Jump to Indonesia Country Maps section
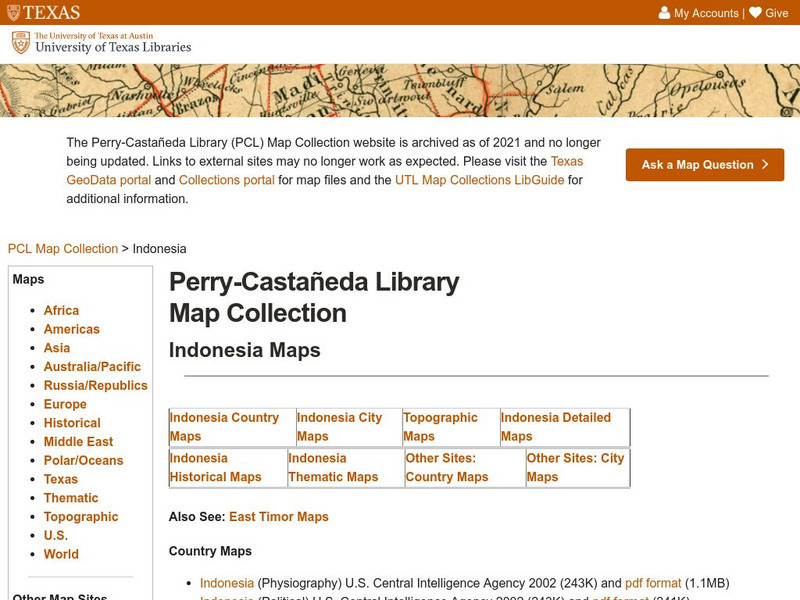The width and height of the screenshot is (800, 600). click(224, 426)
